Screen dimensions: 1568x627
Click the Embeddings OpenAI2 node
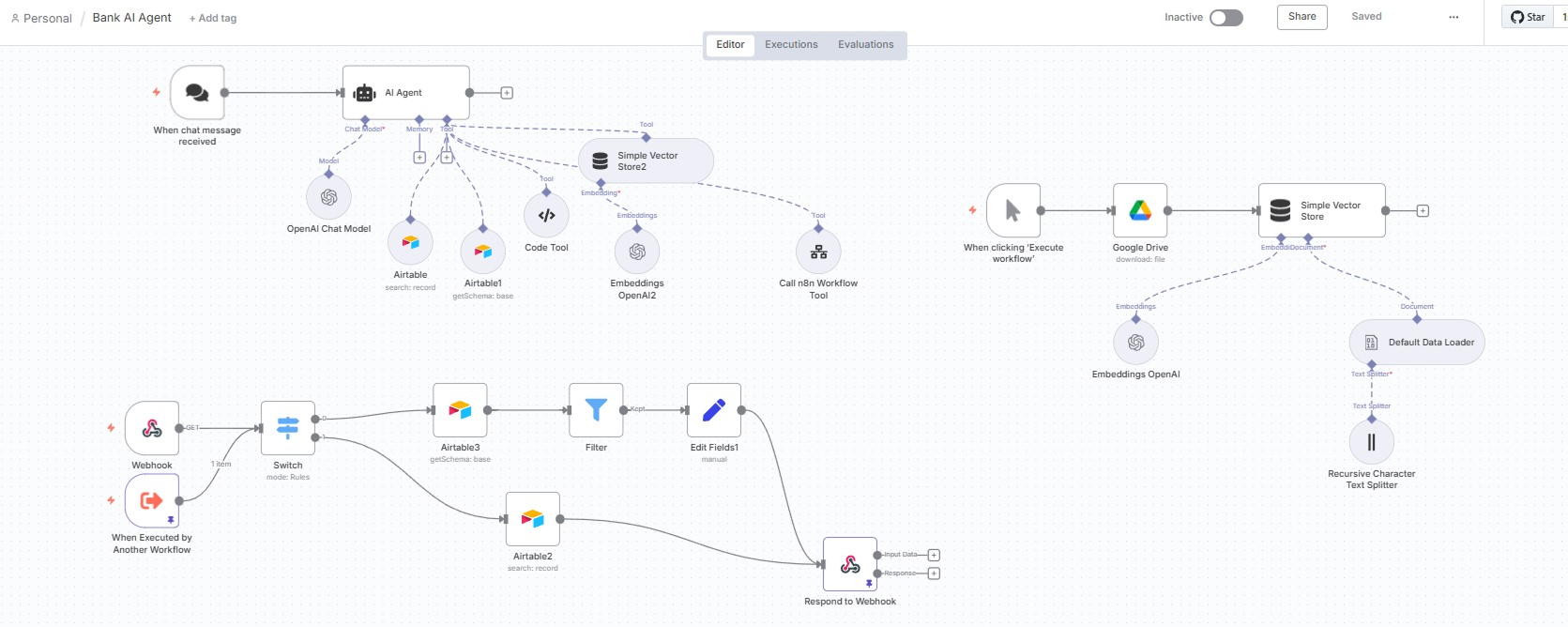point(637,252)
